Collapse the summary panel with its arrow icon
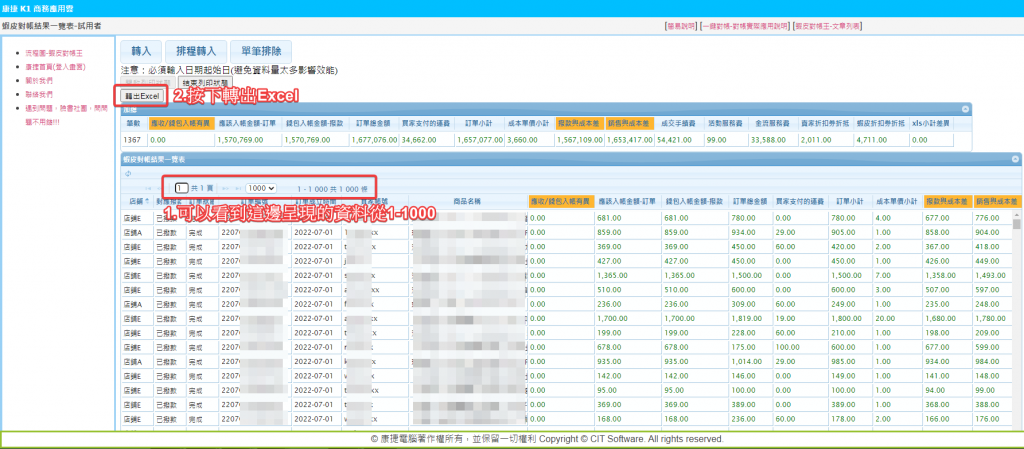The width and height of the screenshot is (1024, 449). [x=965, y=109]
